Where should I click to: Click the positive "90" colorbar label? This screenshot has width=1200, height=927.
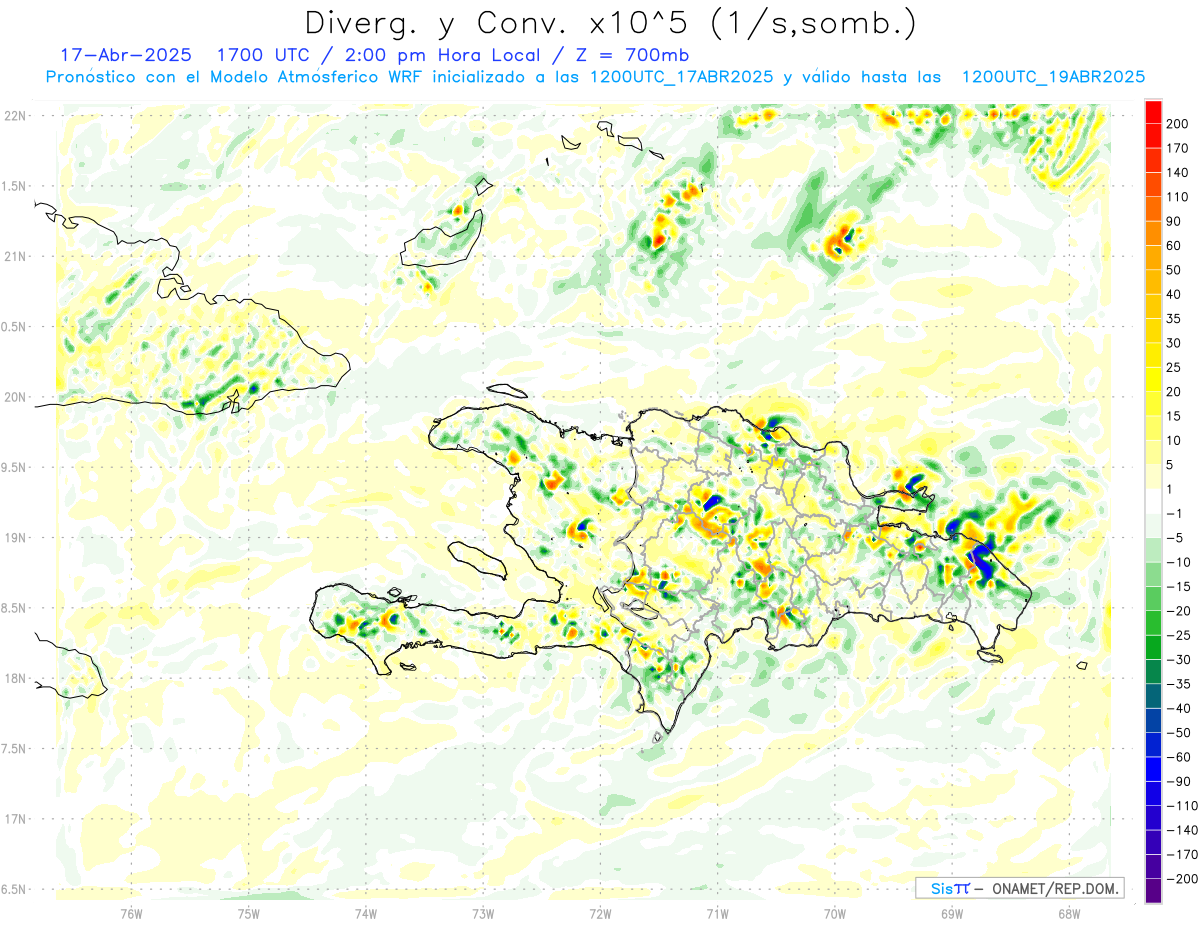[1174, 221]
